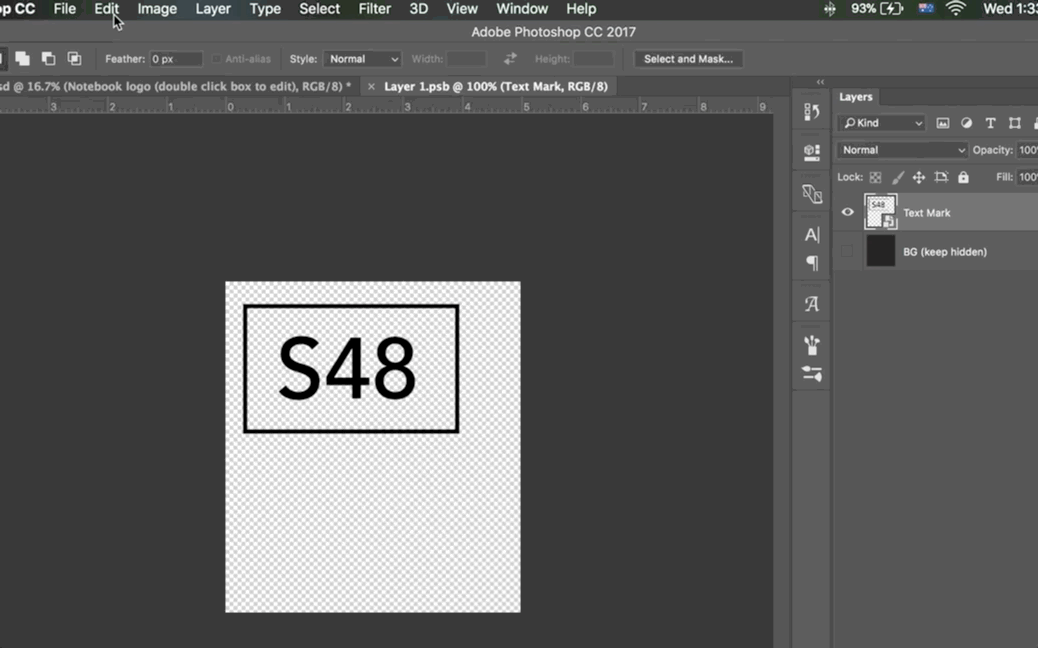The height and width of the screenshot is (648, 1038).
Task: Select the Text Mark layer name
Action: [x=926, y=213]
